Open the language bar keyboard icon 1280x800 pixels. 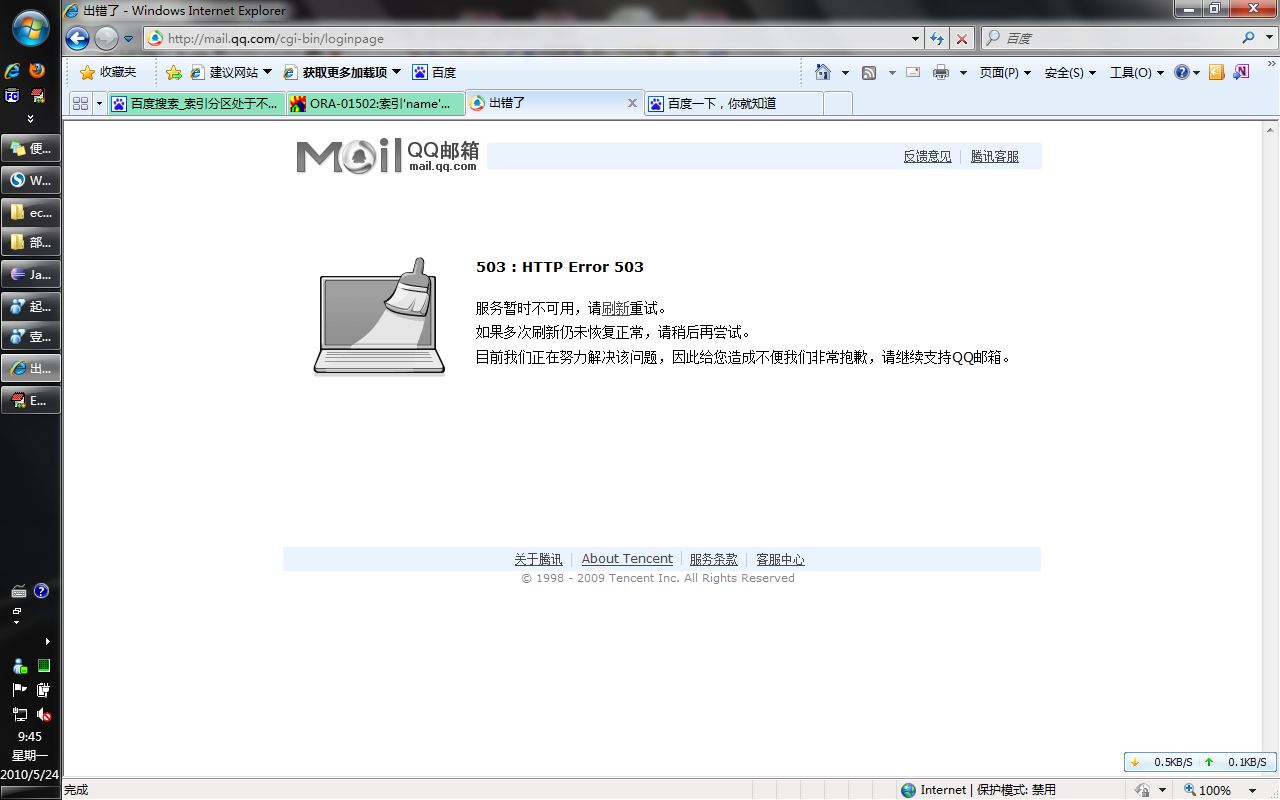coord(19,591)
